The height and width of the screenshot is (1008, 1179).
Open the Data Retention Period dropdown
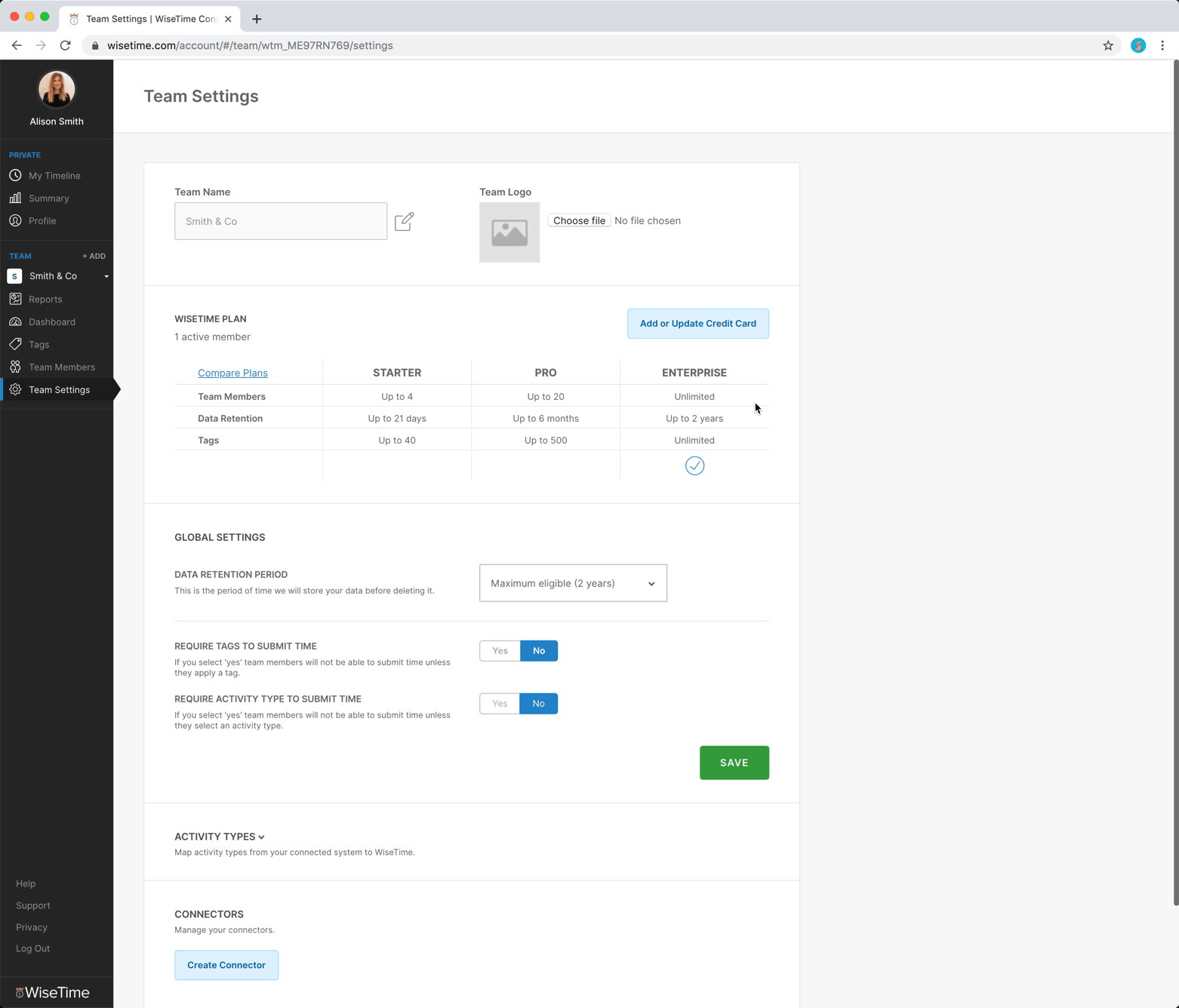click(573, 583)
